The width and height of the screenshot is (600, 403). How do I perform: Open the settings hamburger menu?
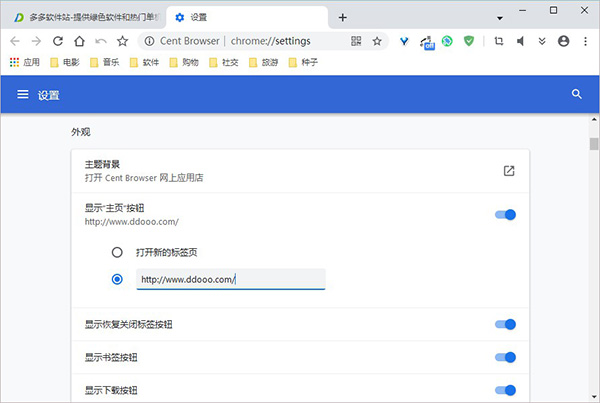(23, 94)
